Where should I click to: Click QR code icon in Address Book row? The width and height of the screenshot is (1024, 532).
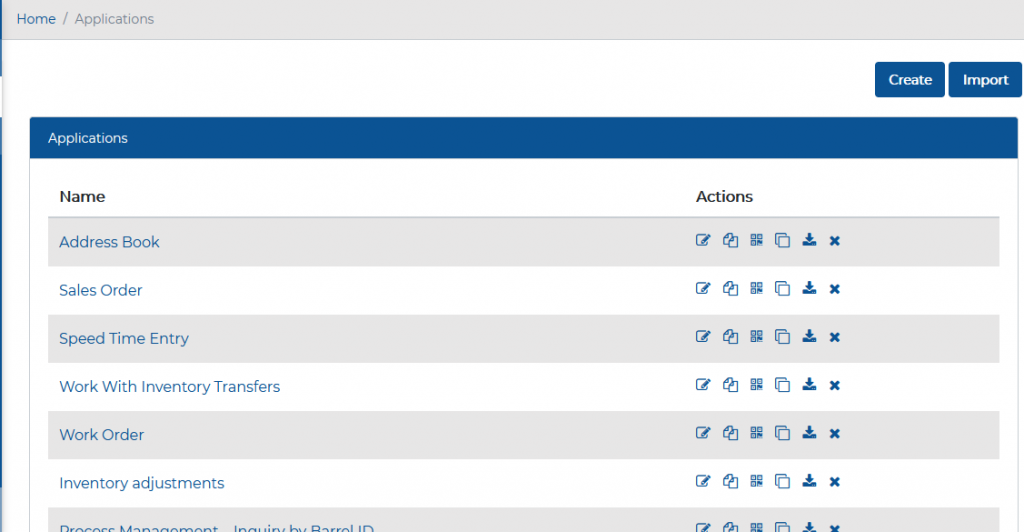(x=756, y=240)
